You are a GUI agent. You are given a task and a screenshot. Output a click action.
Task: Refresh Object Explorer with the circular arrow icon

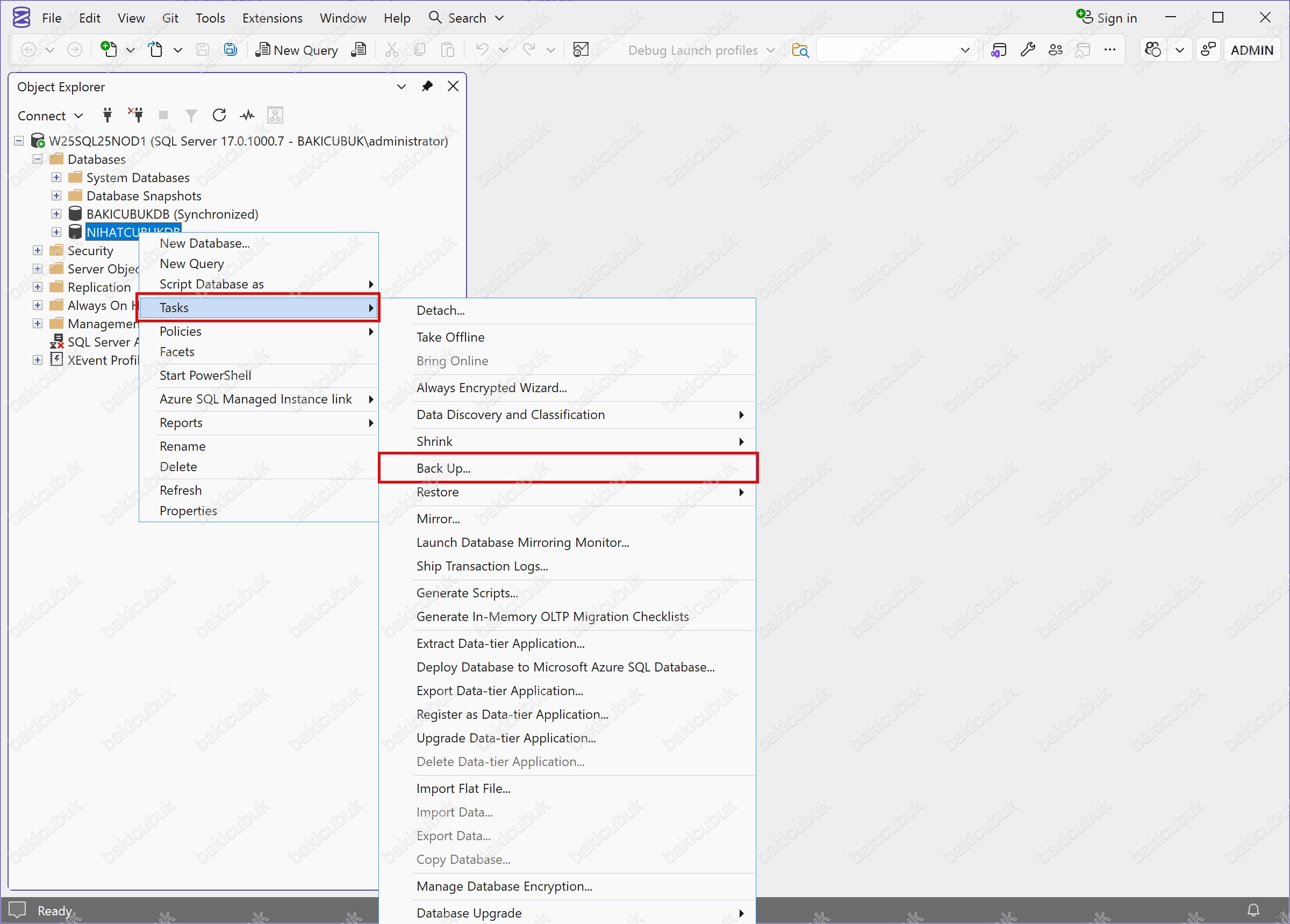tap(219, 115)
